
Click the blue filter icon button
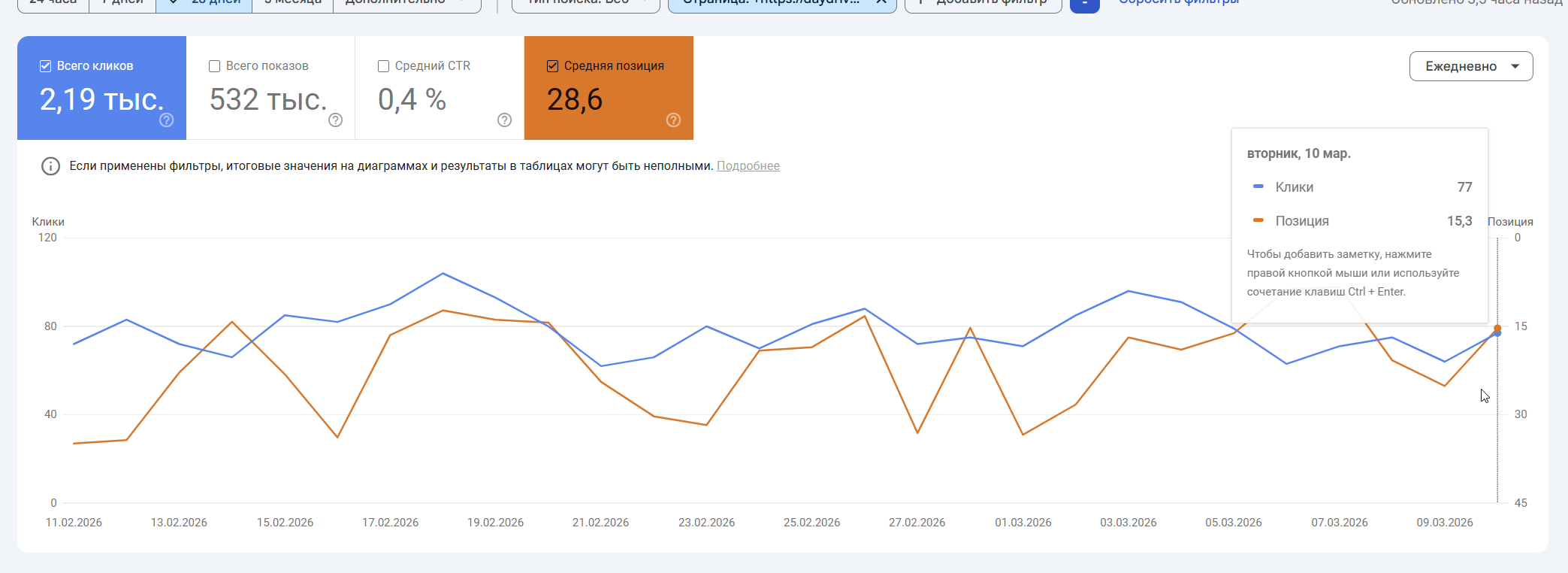(1085, 4)
